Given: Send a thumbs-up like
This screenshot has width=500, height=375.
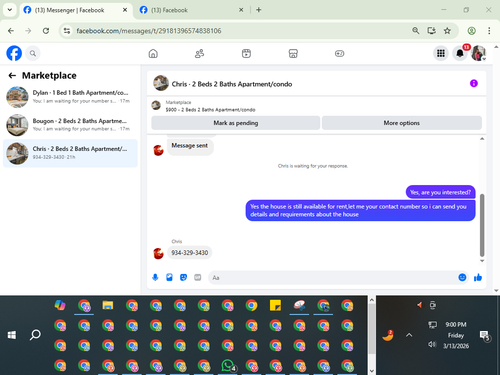Looking at the screenshot, I should [x=478, y=277].
